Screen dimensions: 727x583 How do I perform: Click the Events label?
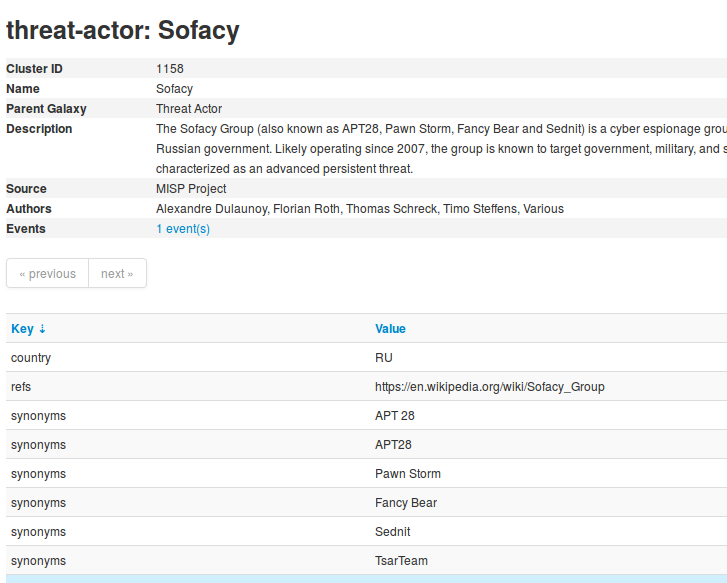(26, 229)
